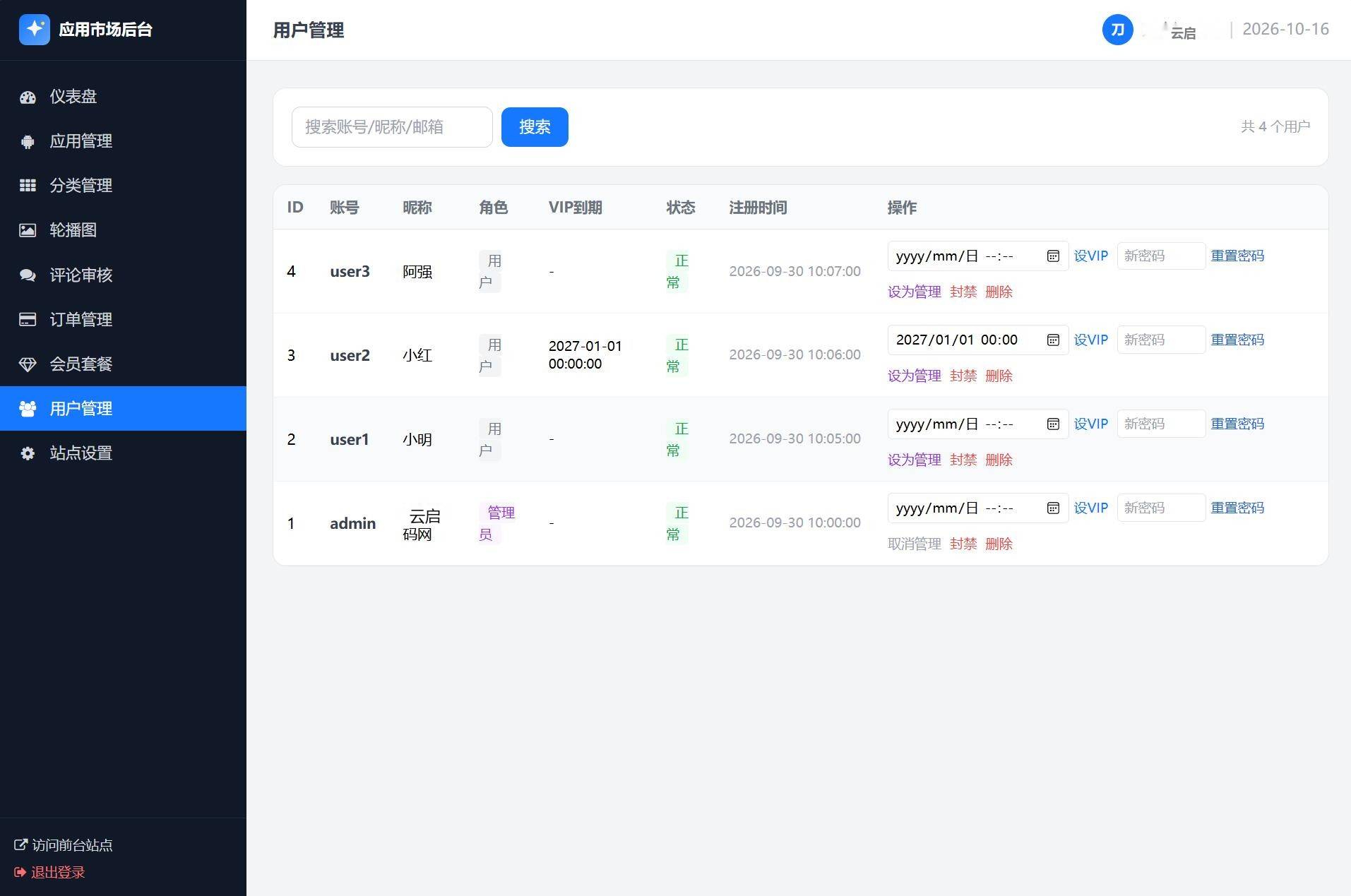Click 2026-09-30 10:07:00 registration time
This screenshot has height=896, width=1351.
(x=794, y=272)
